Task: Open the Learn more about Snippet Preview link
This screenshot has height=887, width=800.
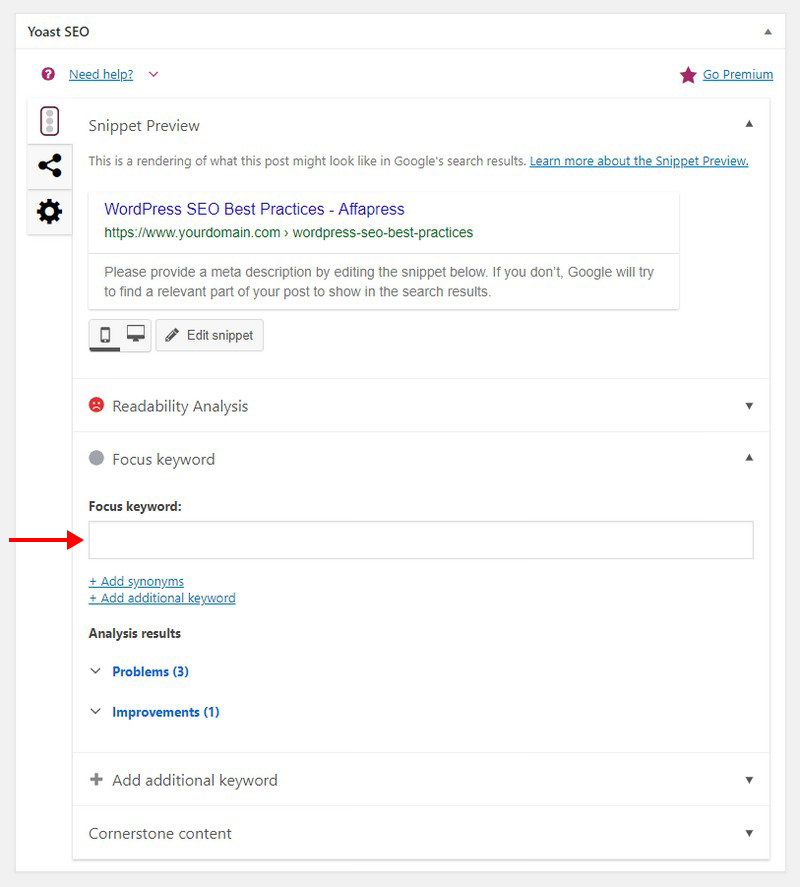Action: (x=638, y=160)
